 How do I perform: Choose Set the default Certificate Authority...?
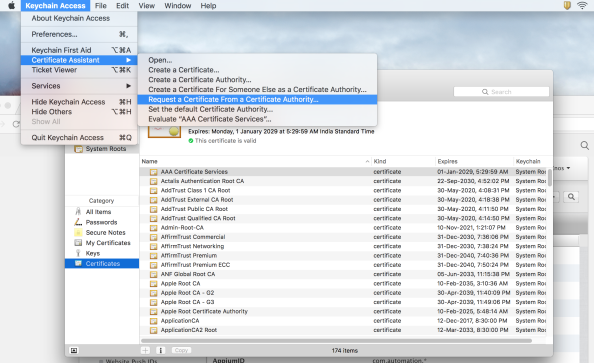pos(257,109)
